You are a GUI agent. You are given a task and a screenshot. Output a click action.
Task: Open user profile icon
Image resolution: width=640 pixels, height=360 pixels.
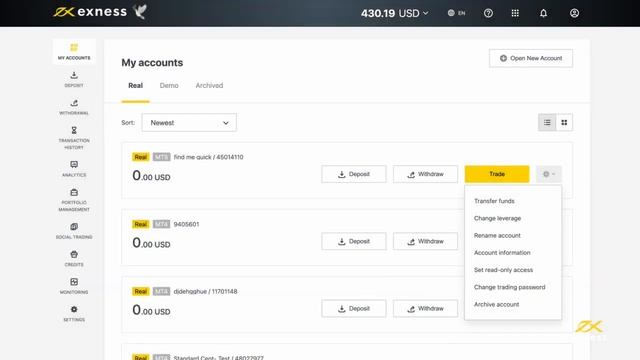pyautogui.click(x=574, y=13)
